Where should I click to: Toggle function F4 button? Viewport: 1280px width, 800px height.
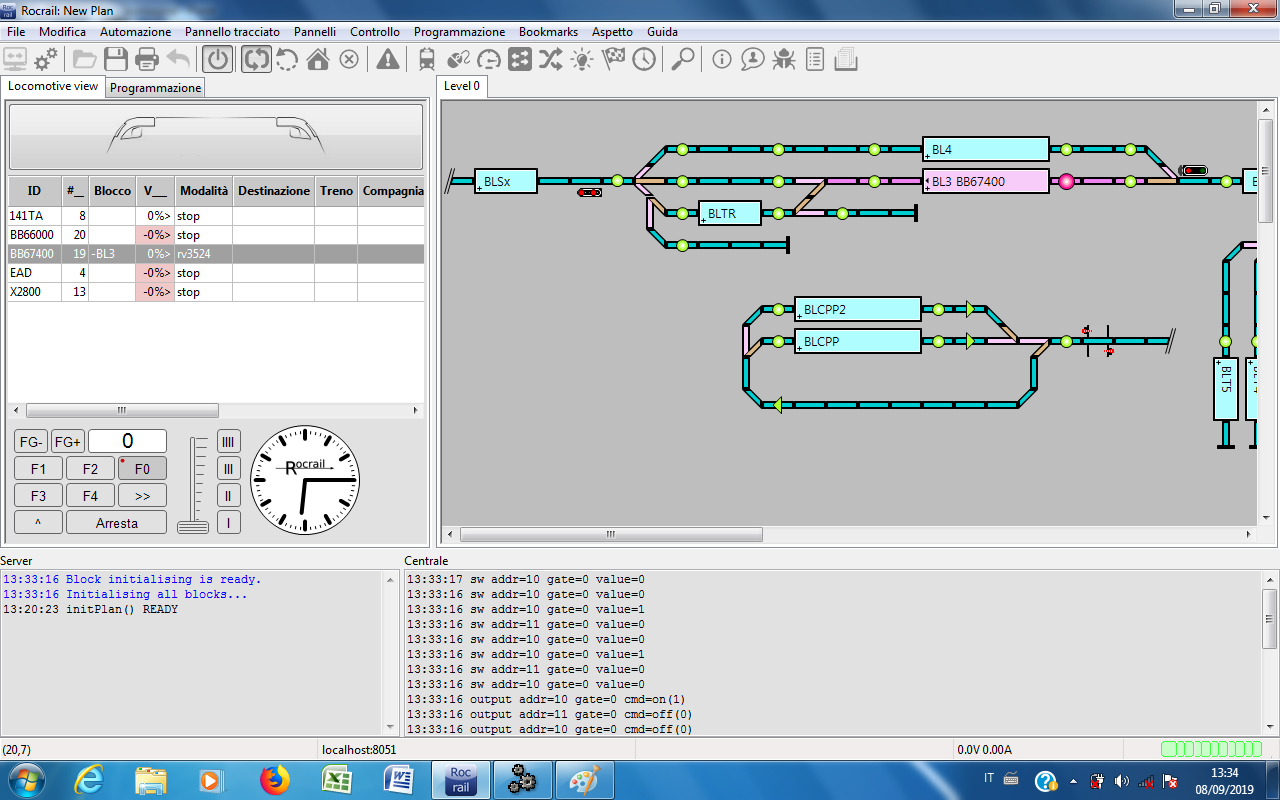click(90, 495)
